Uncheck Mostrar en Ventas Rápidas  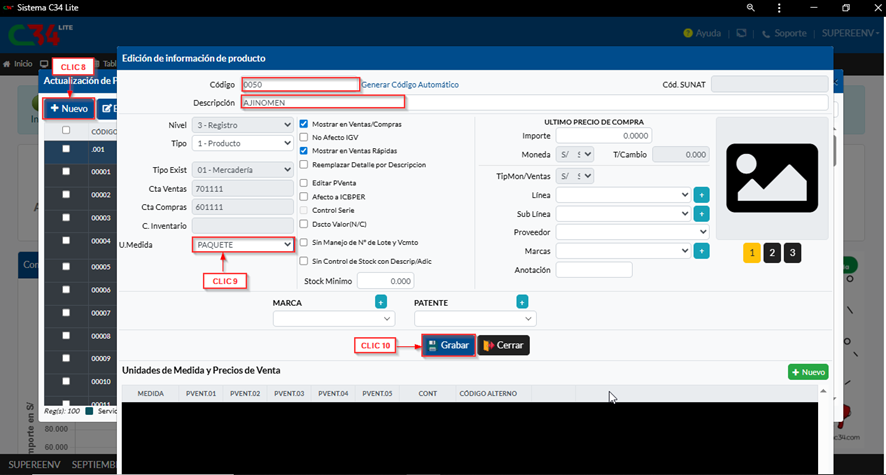[x=305, y=150]
